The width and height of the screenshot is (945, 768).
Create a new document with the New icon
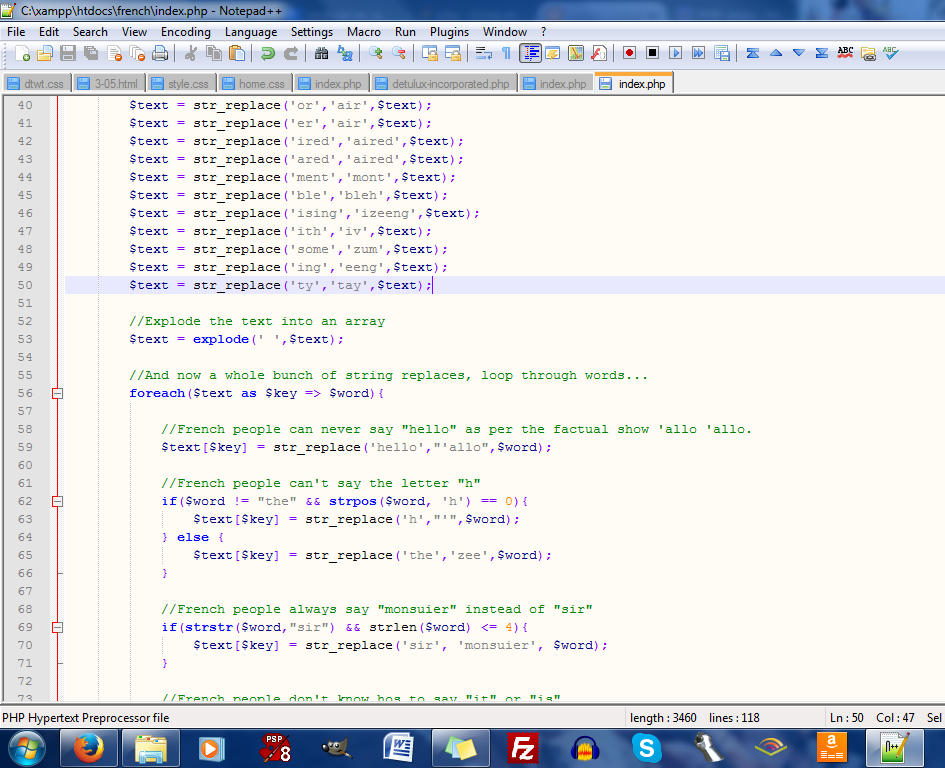click(22, 54)
